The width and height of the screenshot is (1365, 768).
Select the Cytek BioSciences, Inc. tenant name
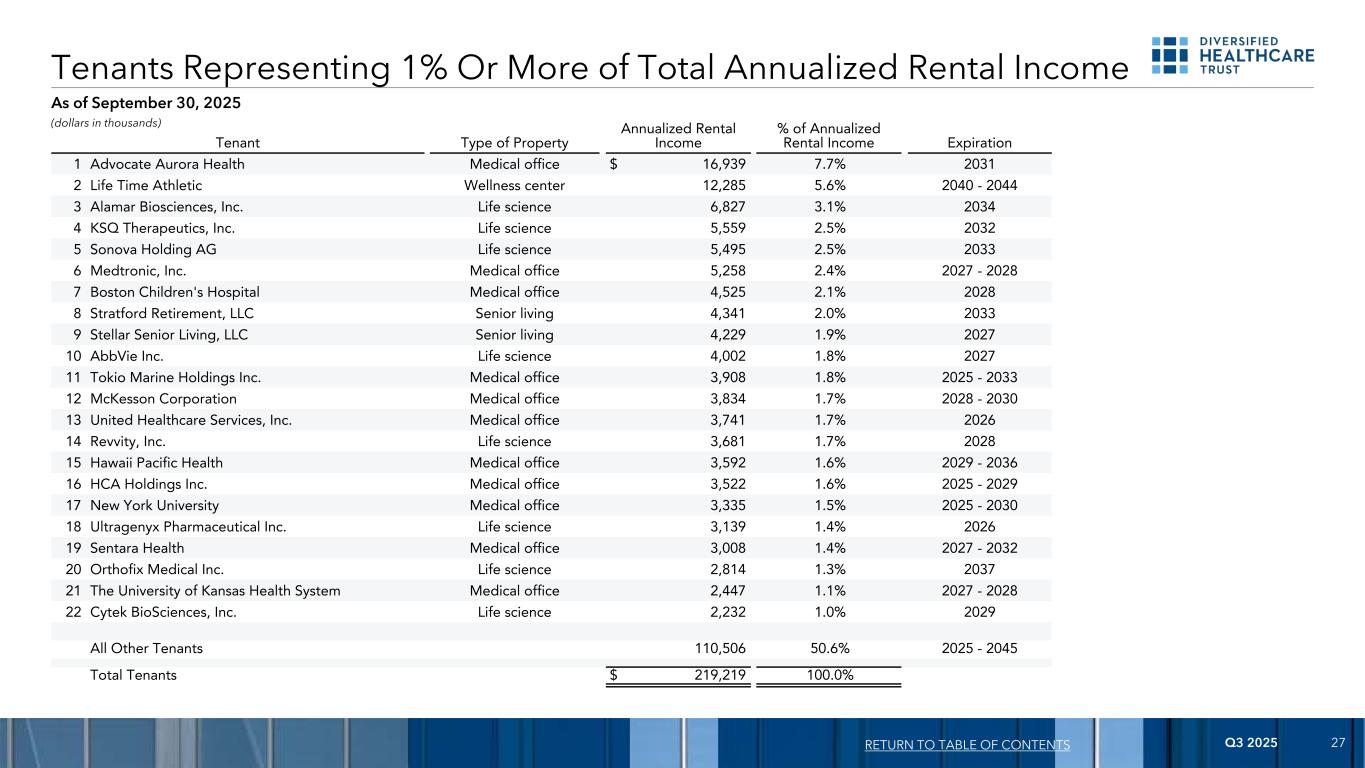point(163,612)
